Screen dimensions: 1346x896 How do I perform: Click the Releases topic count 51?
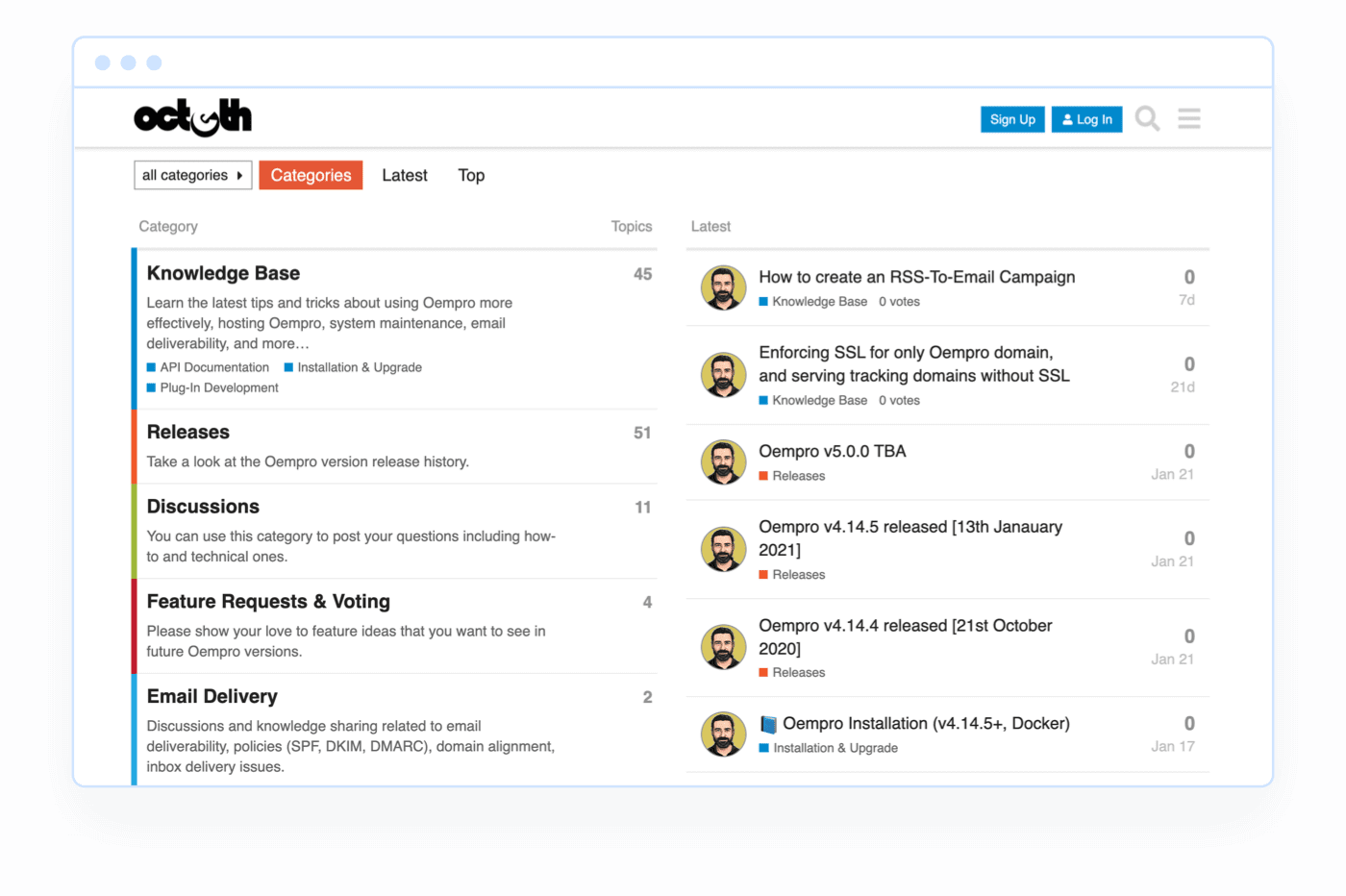pos(642,433)
